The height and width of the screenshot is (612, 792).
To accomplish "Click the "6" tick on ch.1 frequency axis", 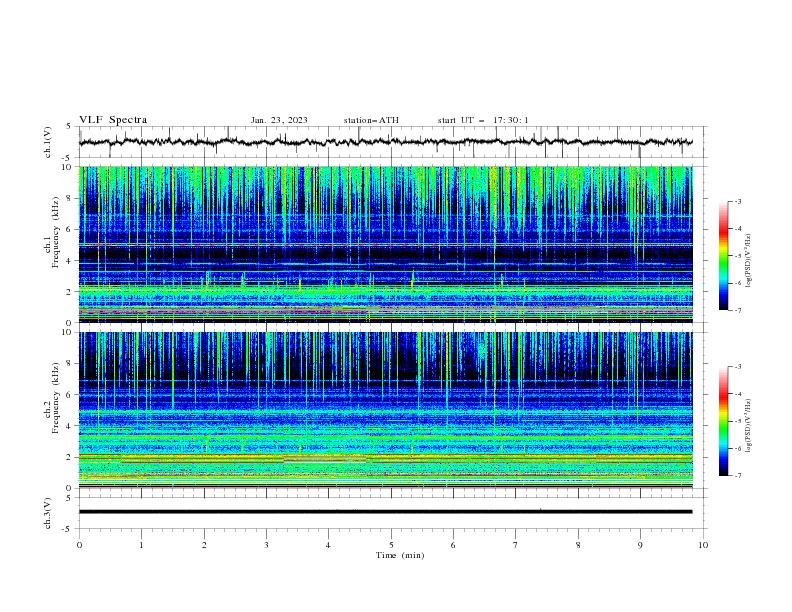I will pos(69,229).
